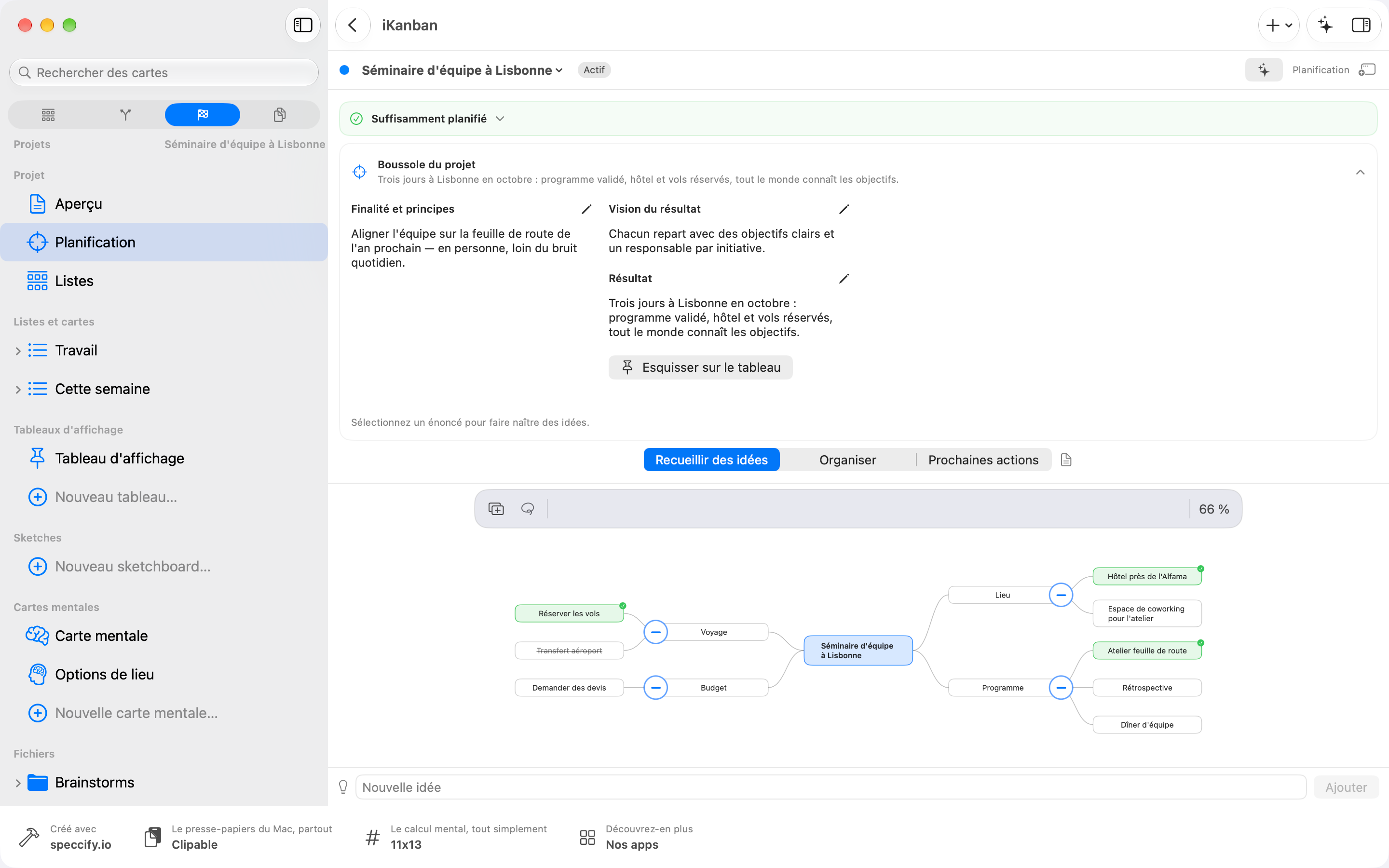1389x868 pixels.
Task: Open the speccify.io link
Action: pyautogui.click(x=66, y=837)
